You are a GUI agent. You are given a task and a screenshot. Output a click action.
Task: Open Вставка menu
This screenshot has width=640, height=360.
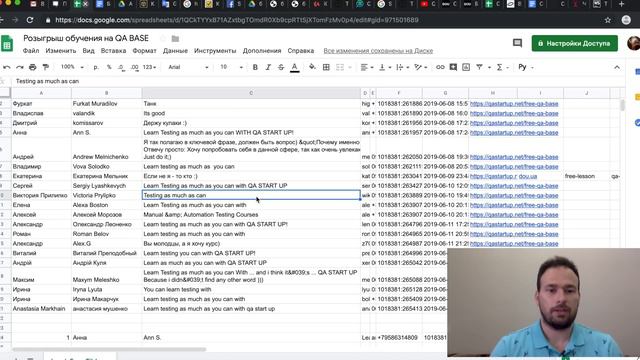pos(113,51)
